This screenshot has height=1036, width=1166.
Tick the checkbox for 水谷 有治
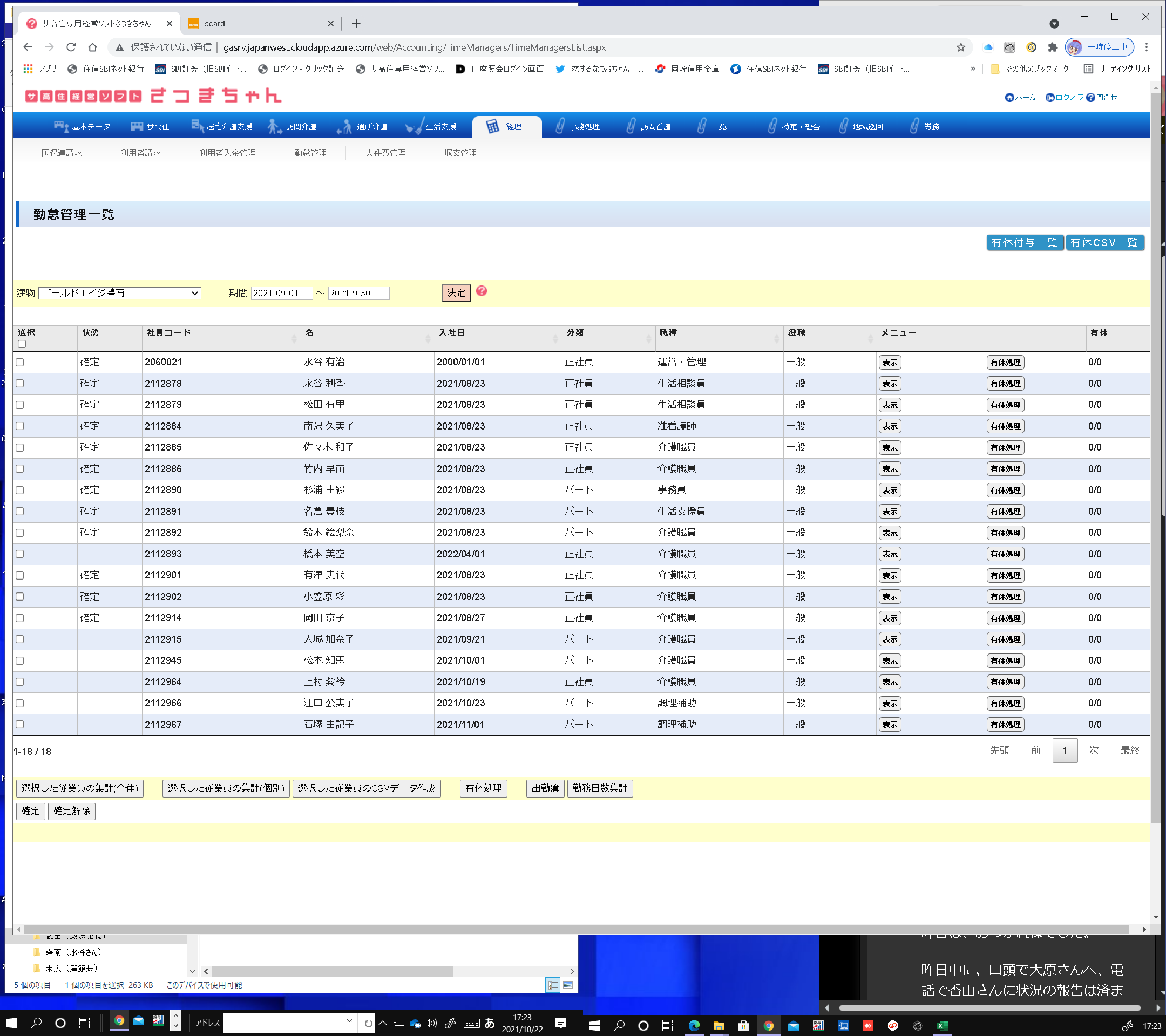pos(20,363)
